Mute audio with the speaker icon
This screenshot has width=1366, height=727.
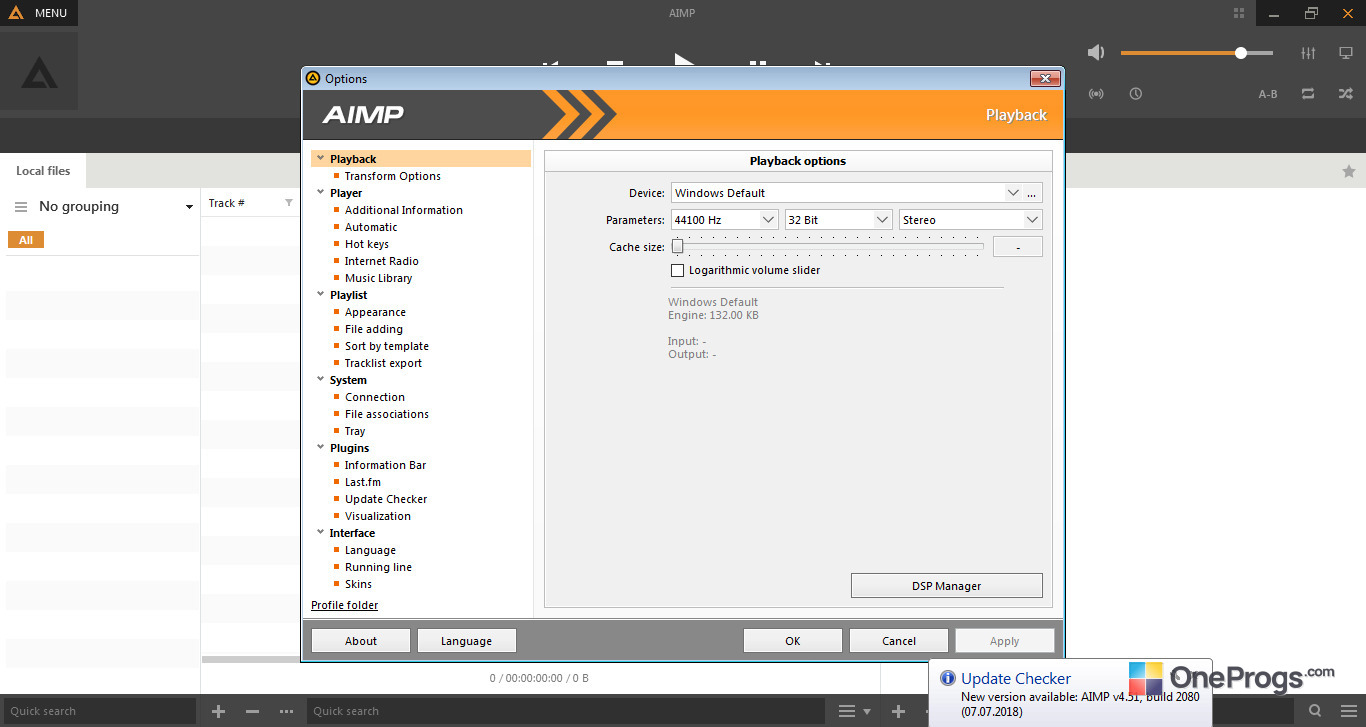click(1096, 53)
